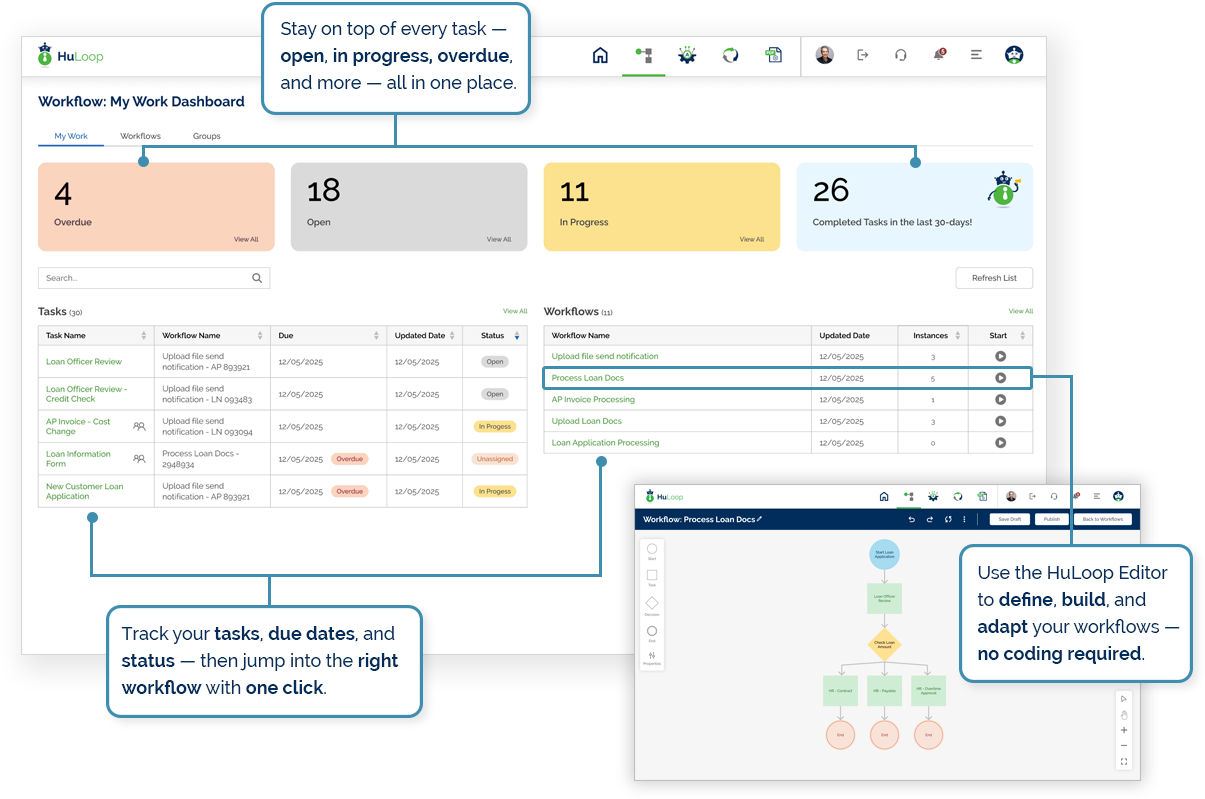Click the Unassigned status badge
1205x799 pixels.
tap(495, 459)
